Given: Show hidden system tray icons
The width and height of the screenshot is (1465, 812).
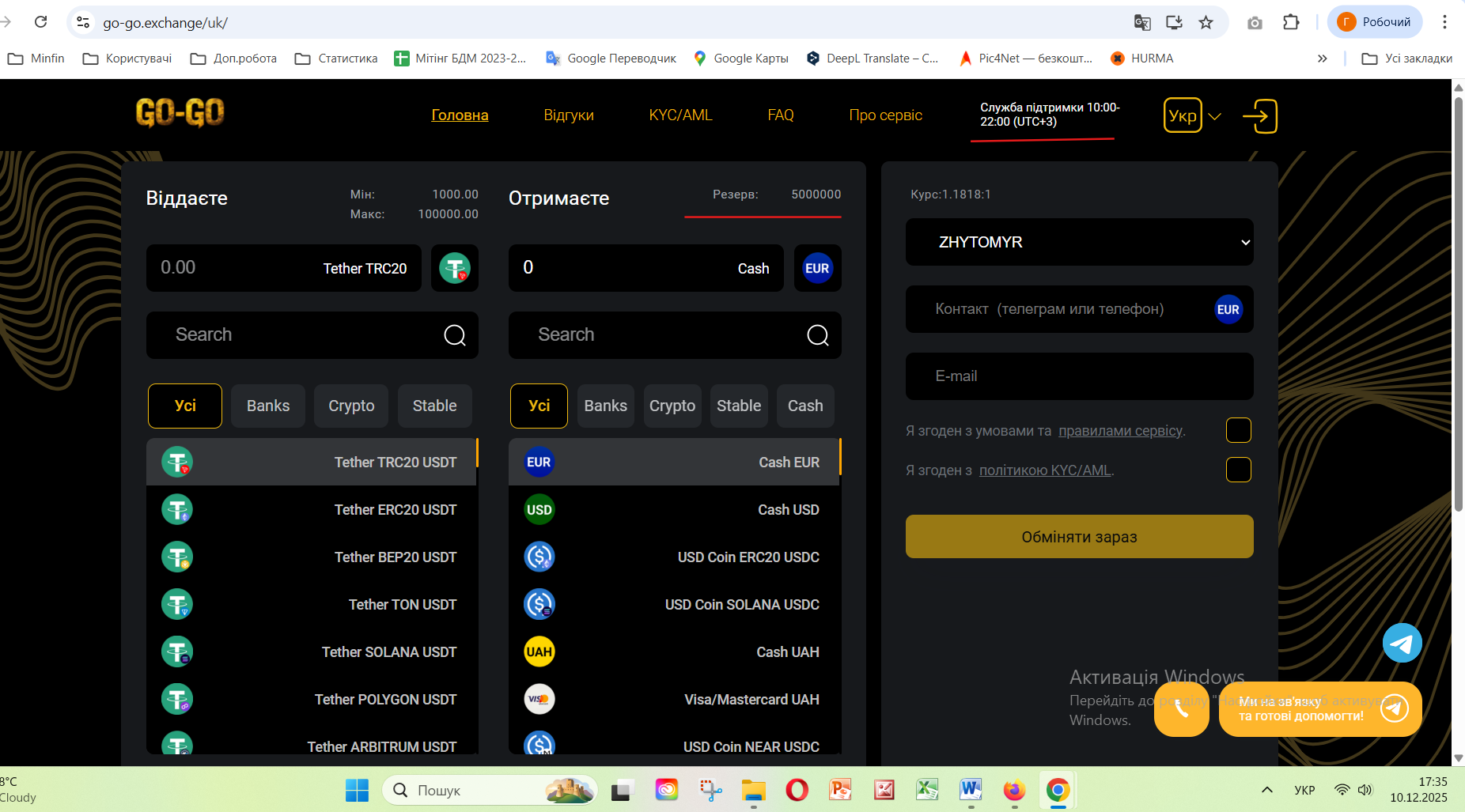Looking at the screenshot, I should coord(1266,790).
